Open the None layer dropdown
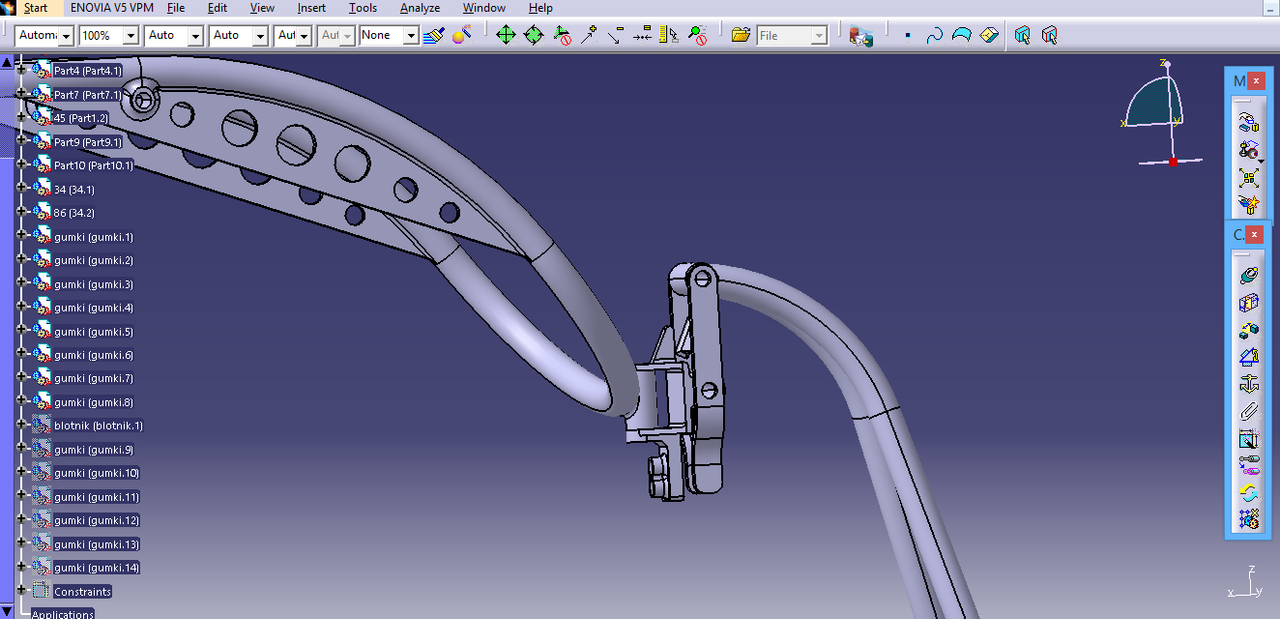The image size is (1280, 619). [x=410, y=35]
